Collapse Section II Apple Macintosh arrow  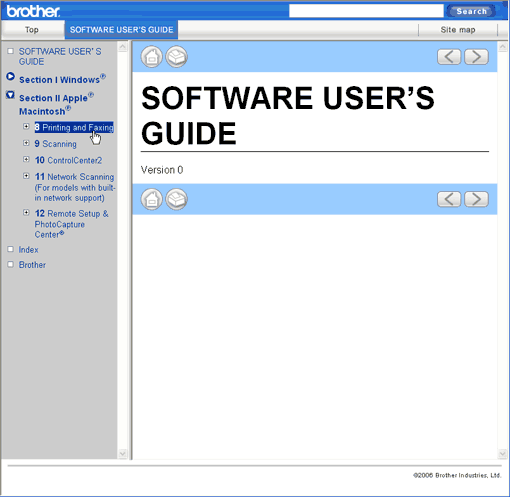tap(10, 95)
